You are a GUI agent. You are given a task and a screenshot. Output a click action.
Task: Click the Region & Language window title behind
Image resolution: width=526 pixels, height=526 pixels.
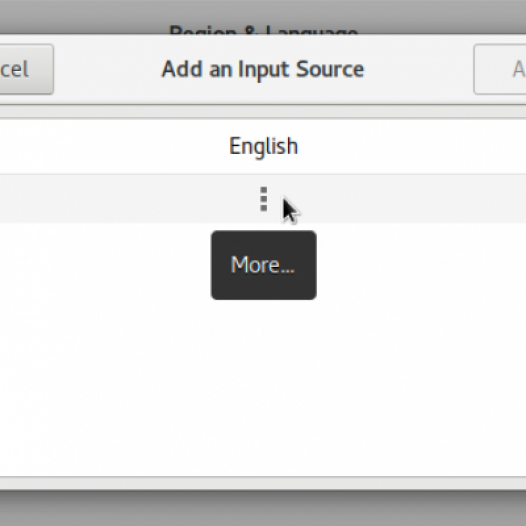point(263,30)
